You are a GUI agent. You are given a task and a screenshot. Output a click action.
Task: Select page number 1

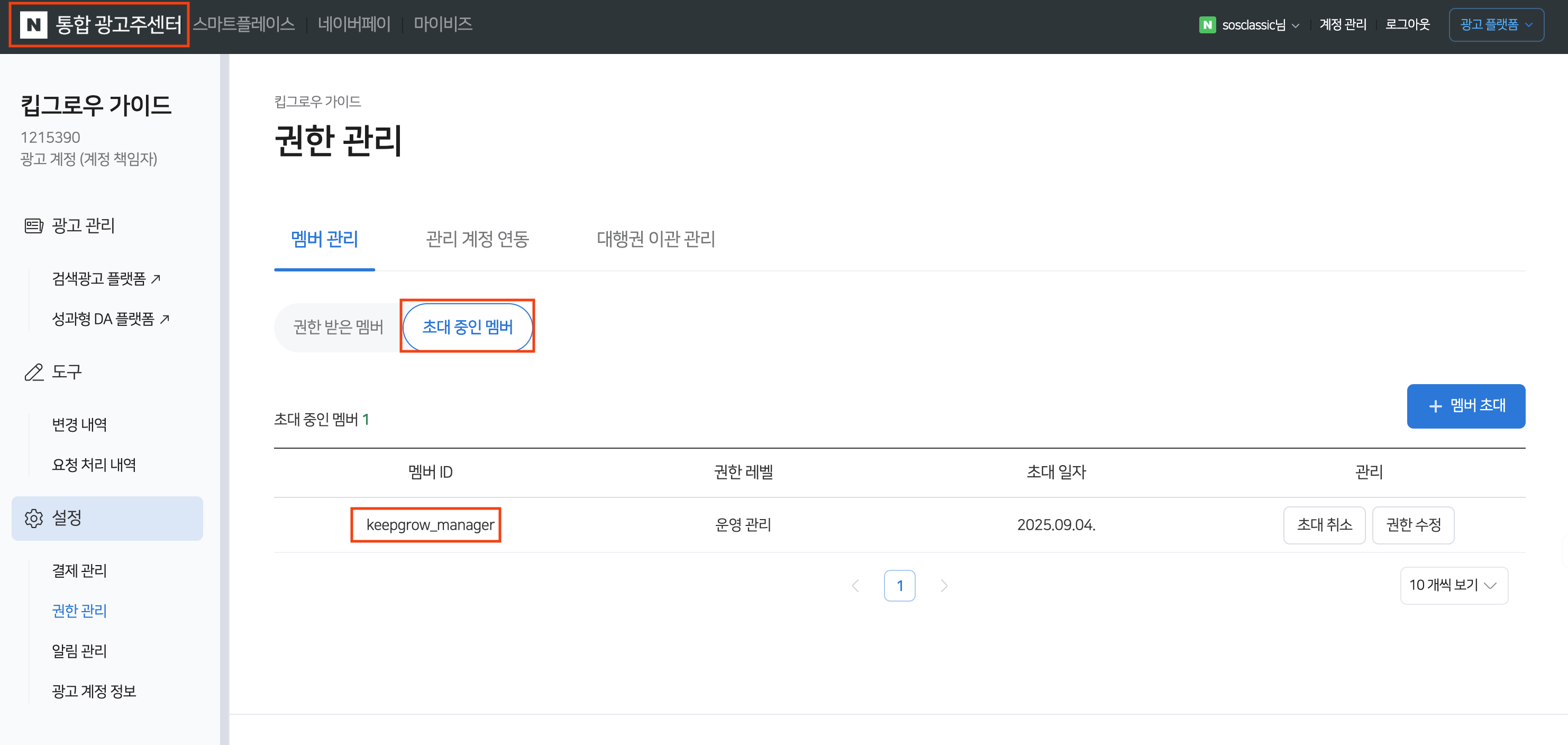tap(899, 586)
